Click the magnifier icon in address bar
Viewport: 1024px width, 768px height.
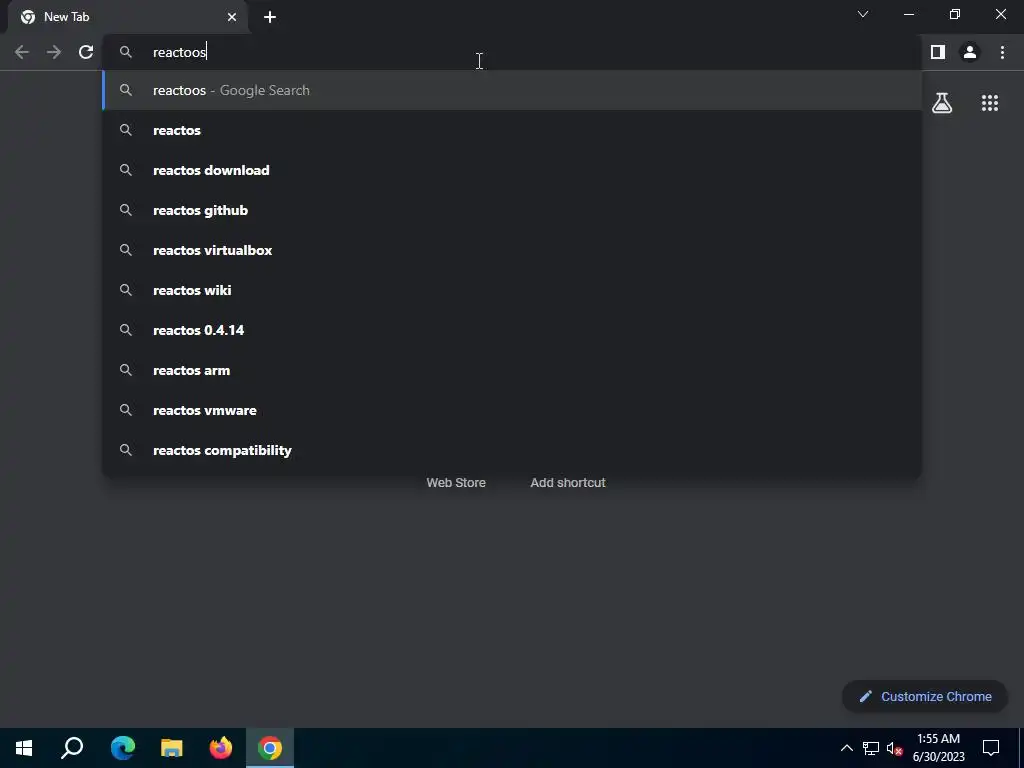126,52
